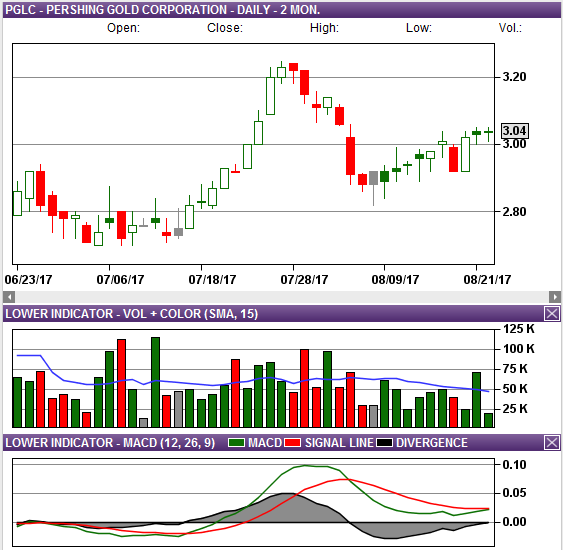Click the Open: field label
This screenshot has width=563, height=550.
123,28
